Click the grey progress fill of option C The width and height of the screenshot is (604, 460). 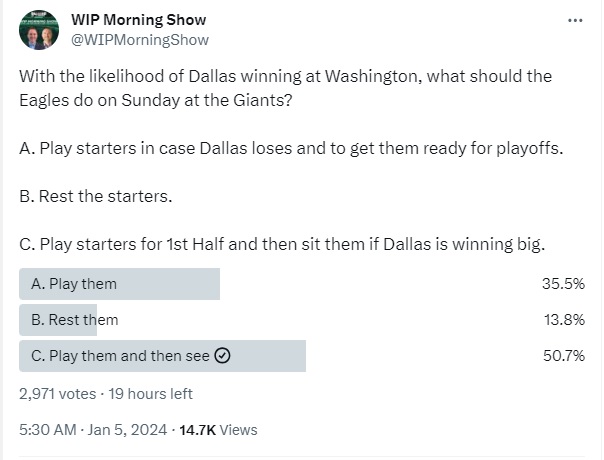click(x=270, y=356)
